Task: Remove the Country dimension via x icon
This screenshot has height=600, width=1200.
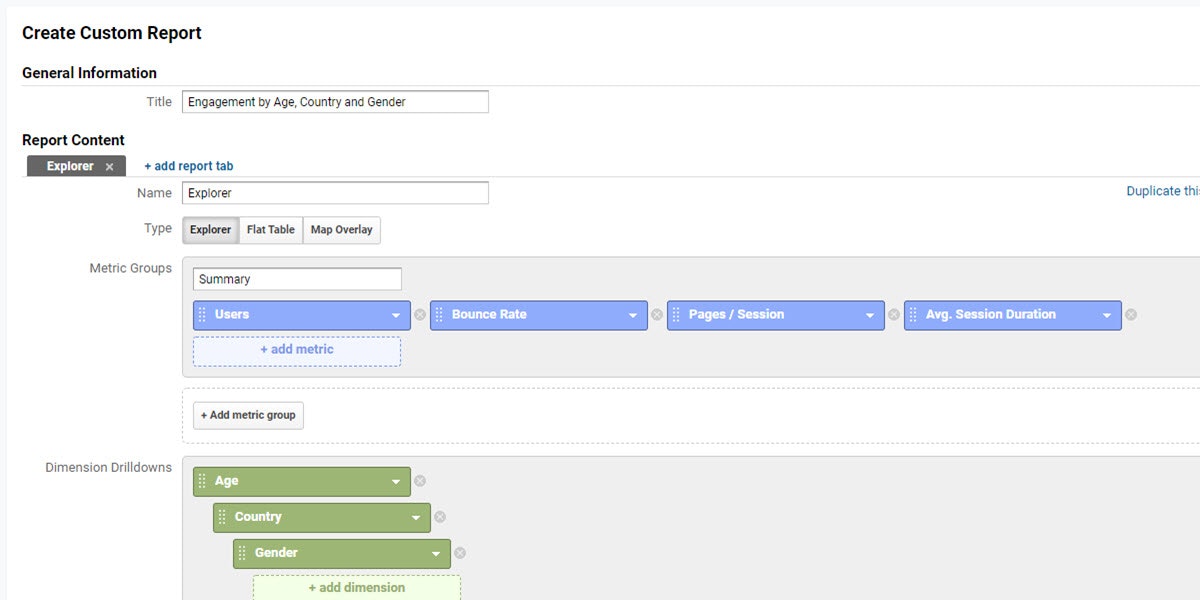Action: pos(440,517)
